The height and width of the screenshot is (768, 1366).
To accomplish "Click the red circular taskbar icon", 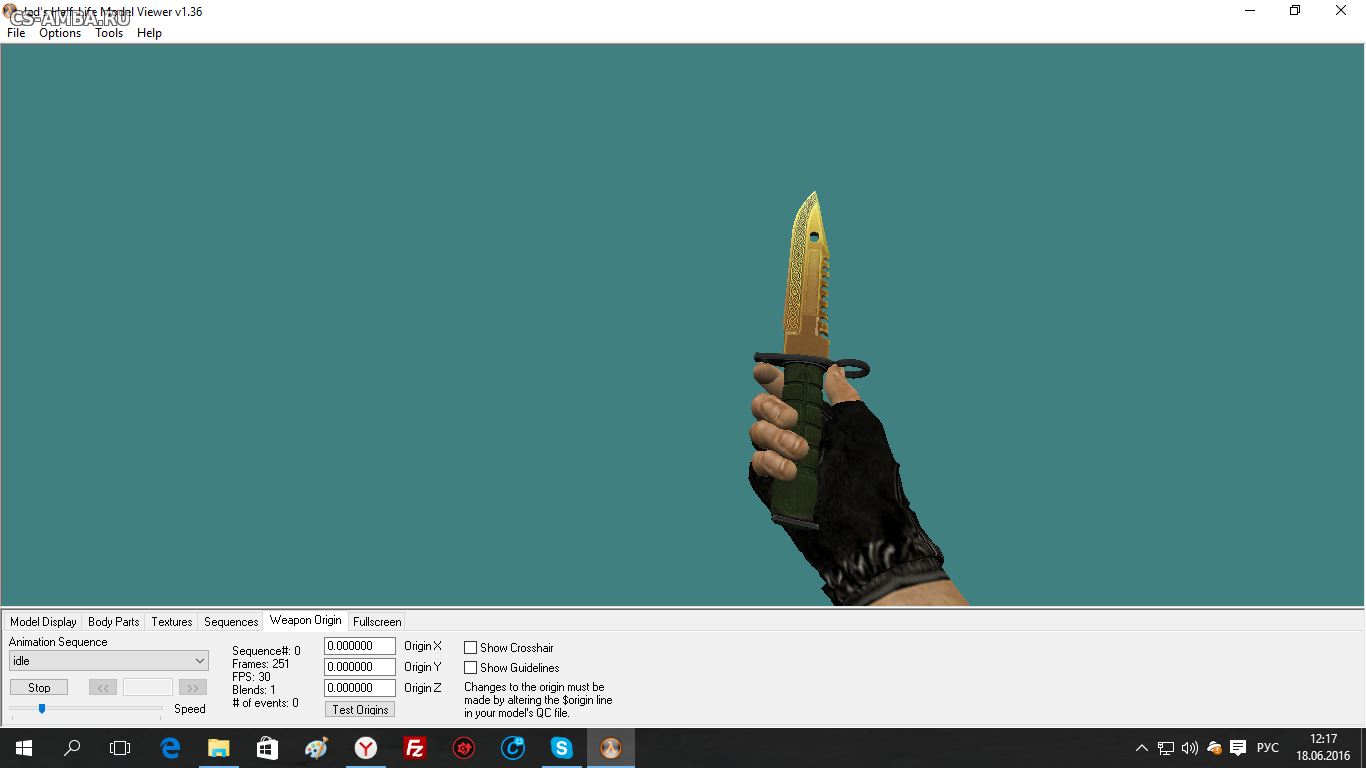I will pos(463,748).
